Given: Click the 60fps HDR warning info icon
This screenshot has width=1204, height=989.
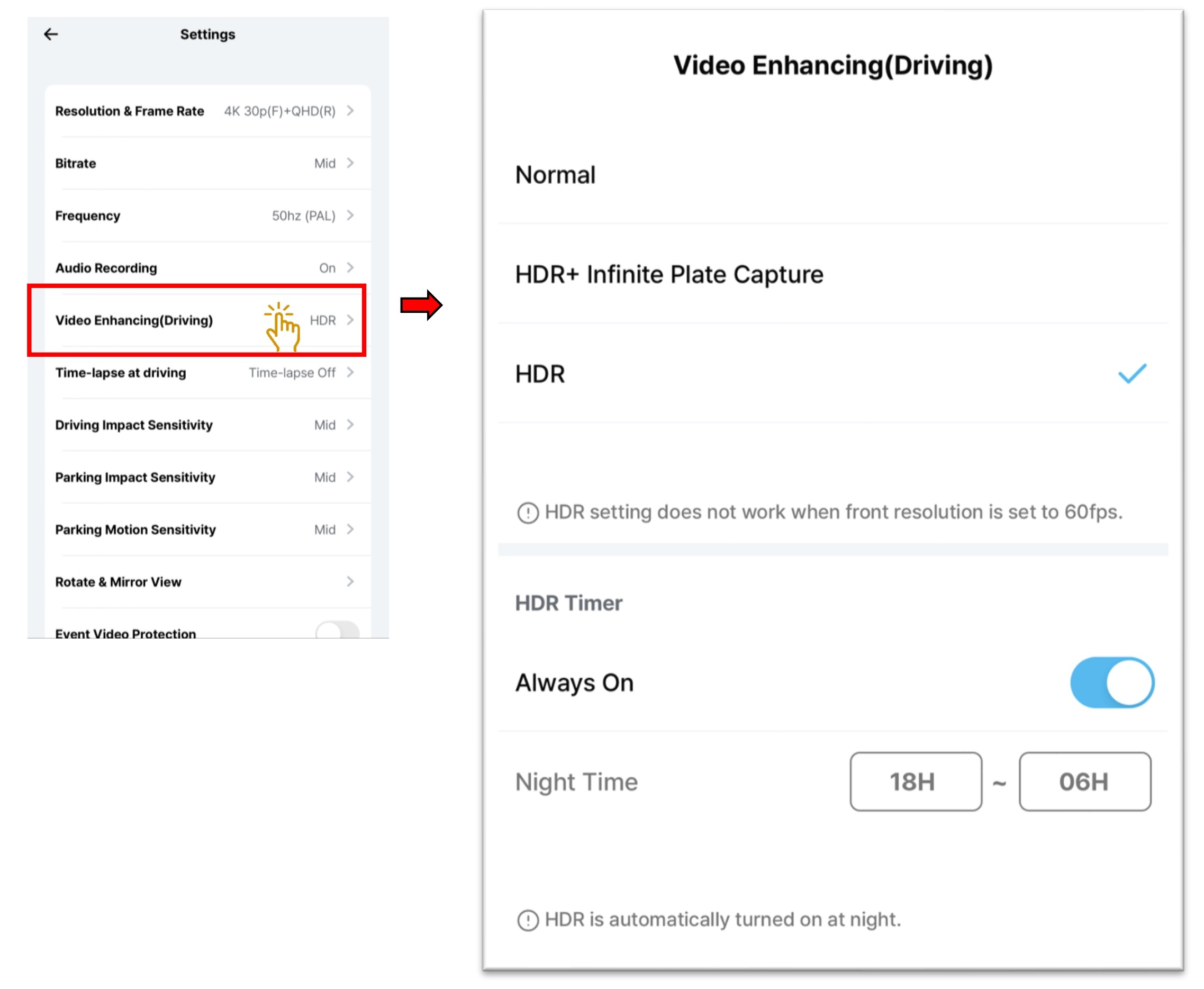Looking at the screenshot, I should [x=528, y=513].
